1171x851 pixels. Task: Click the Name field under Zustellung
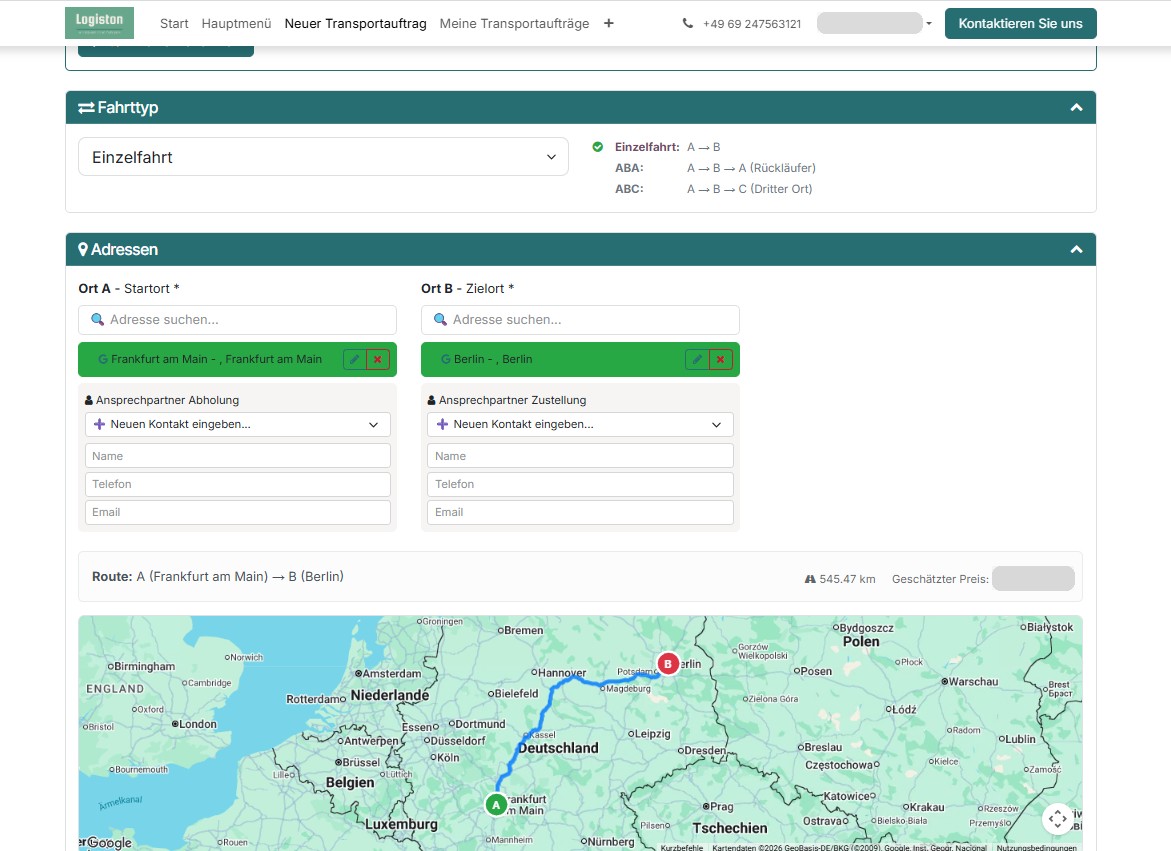click(x=580, y=456)
